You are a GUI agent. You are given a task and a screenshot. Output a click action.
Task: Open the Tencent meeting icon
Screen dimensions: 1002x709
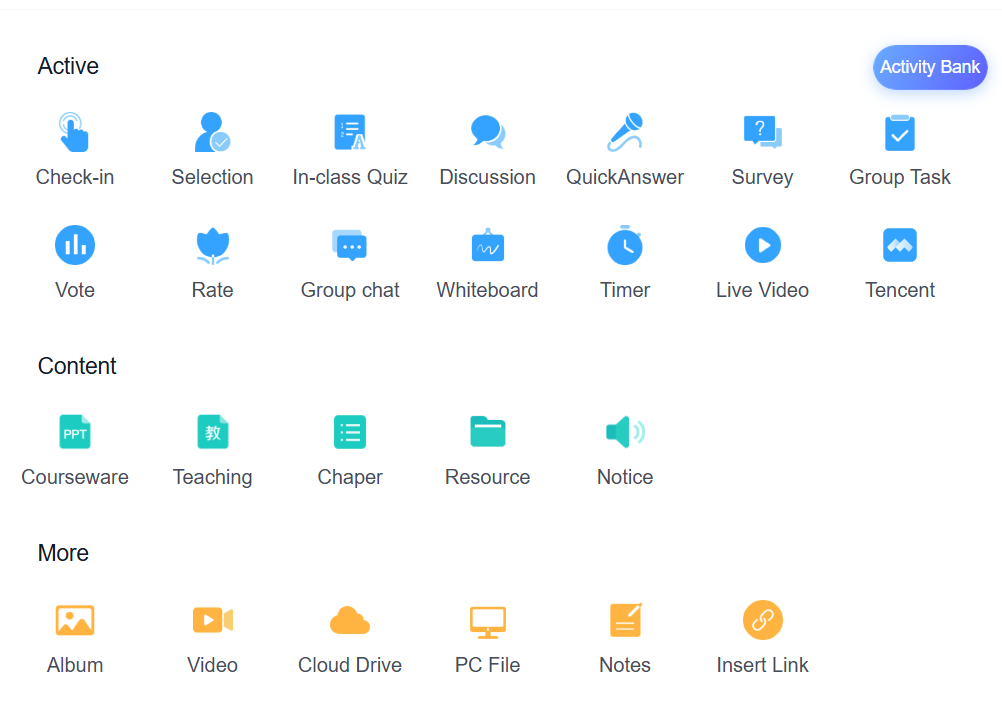point(899,245)
